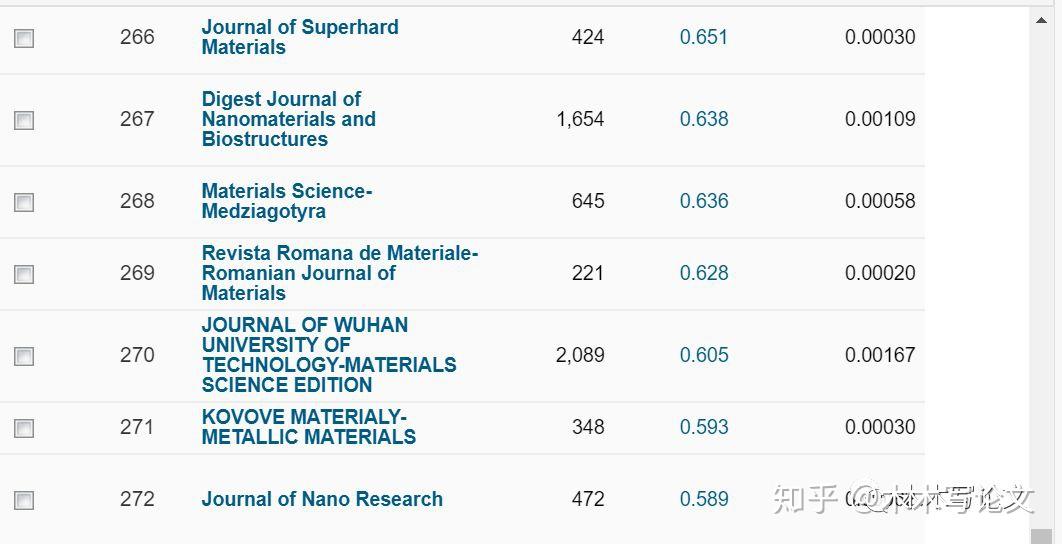Click impact factor 0.605 link

[704, 355]
